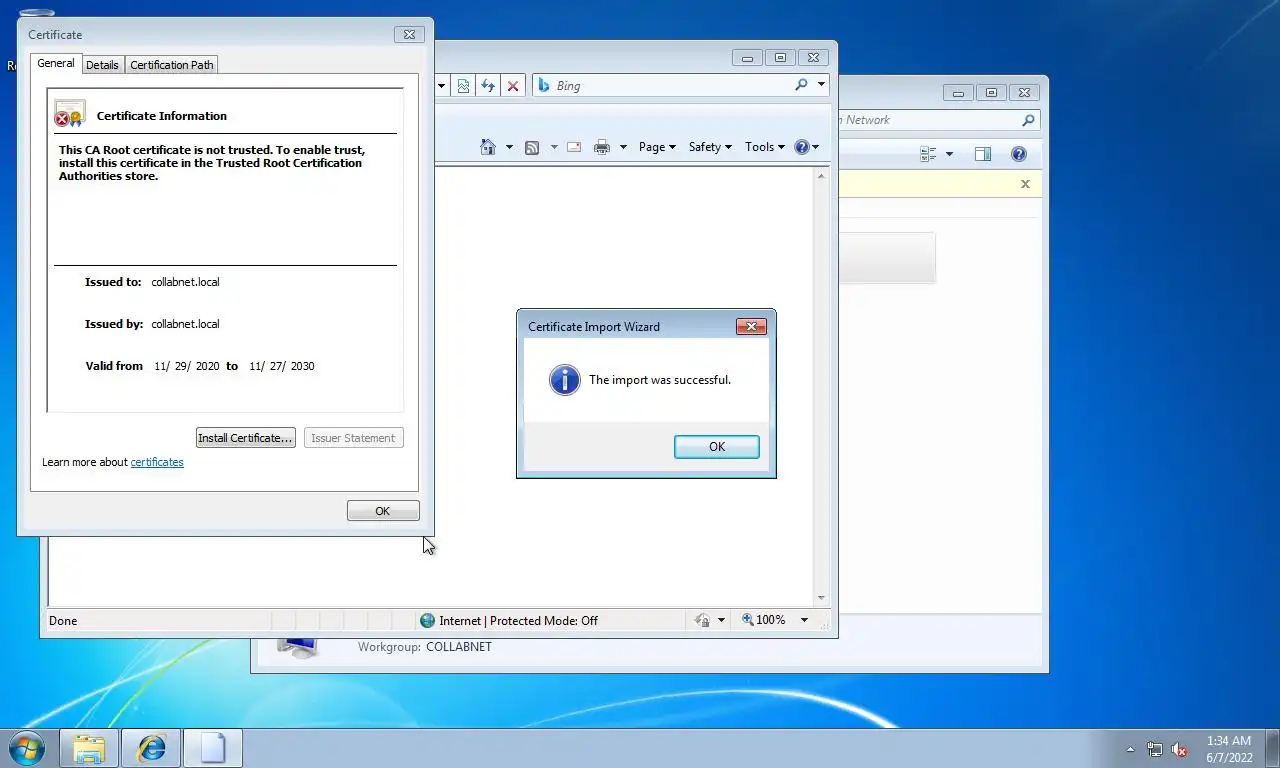
Task: Click the Explorer window search magnifier icon
Action: pyautogui.click(x=1028, y=120)
